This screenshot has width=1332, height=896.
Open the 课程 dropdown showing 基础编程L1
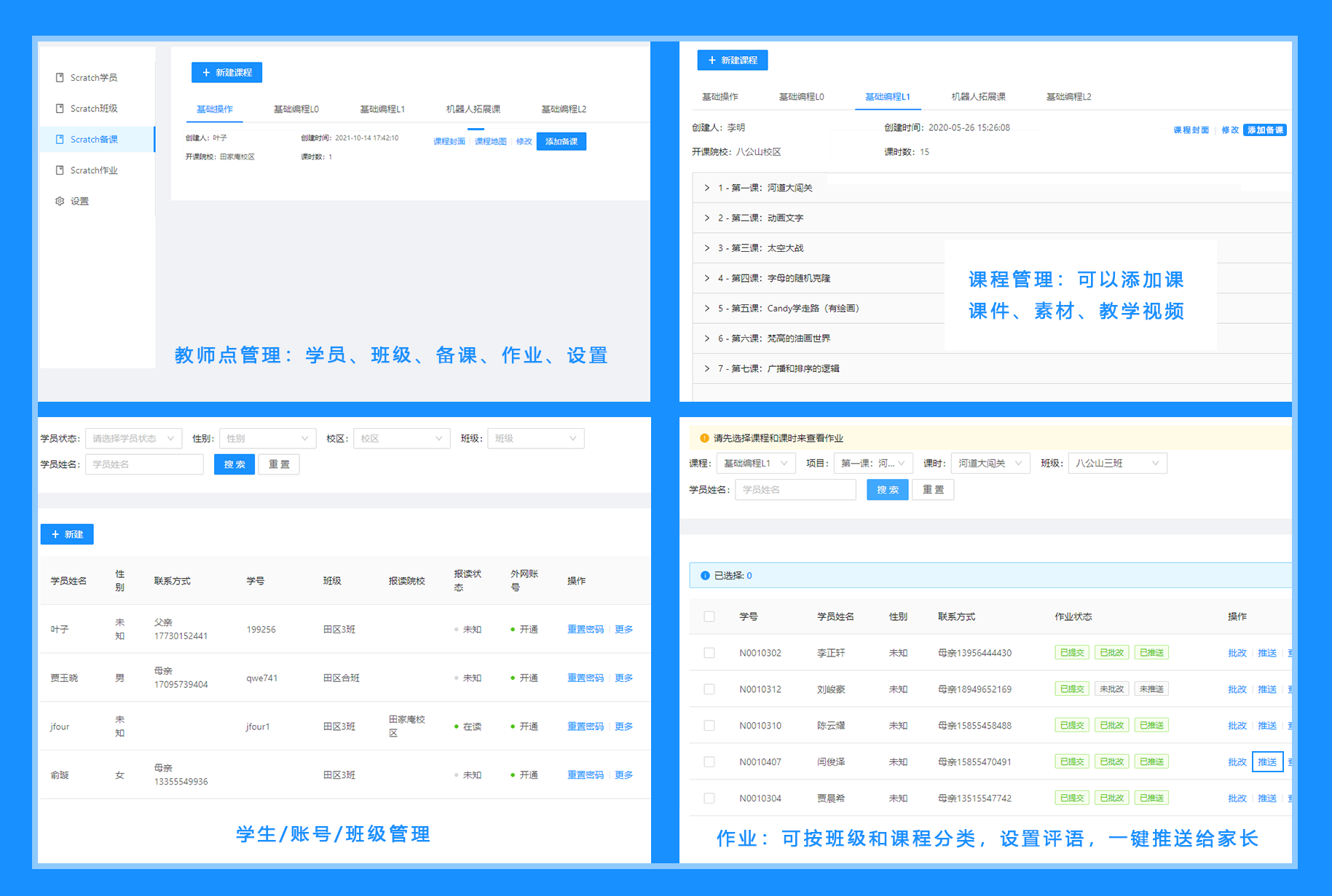(756, 464)
